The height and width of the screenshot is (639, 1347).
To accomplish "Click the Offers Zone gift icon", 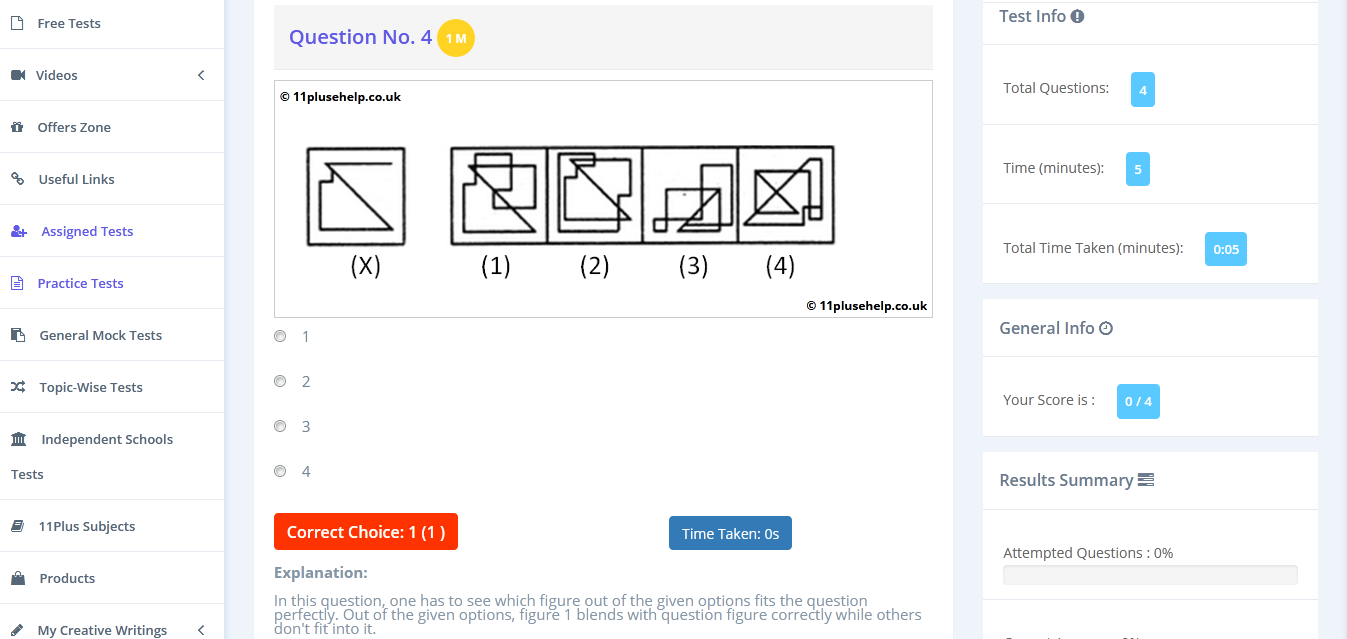I will [17, 127].
